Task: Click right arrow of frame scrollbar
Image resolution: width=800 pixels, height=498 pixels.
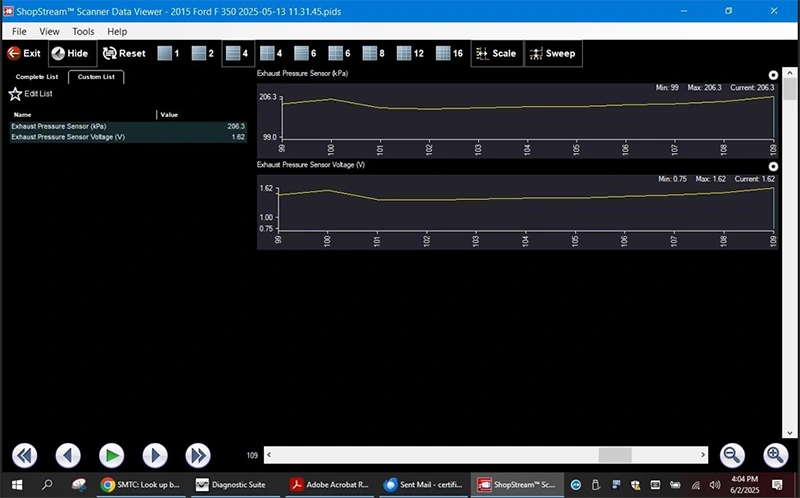Action: click(x=703, y=455)
